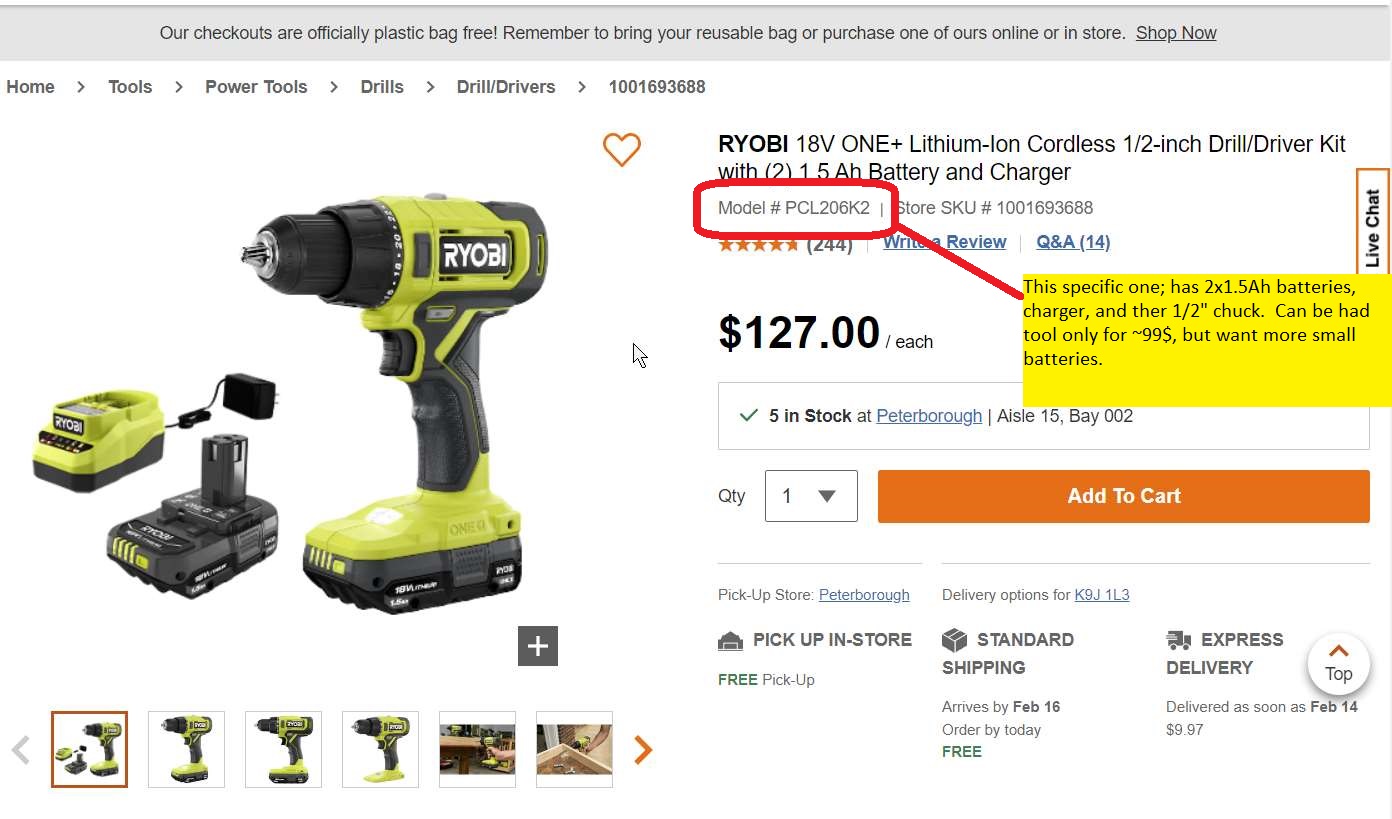
Task: Expand product image with plus icon
Action: pos(538,646)
